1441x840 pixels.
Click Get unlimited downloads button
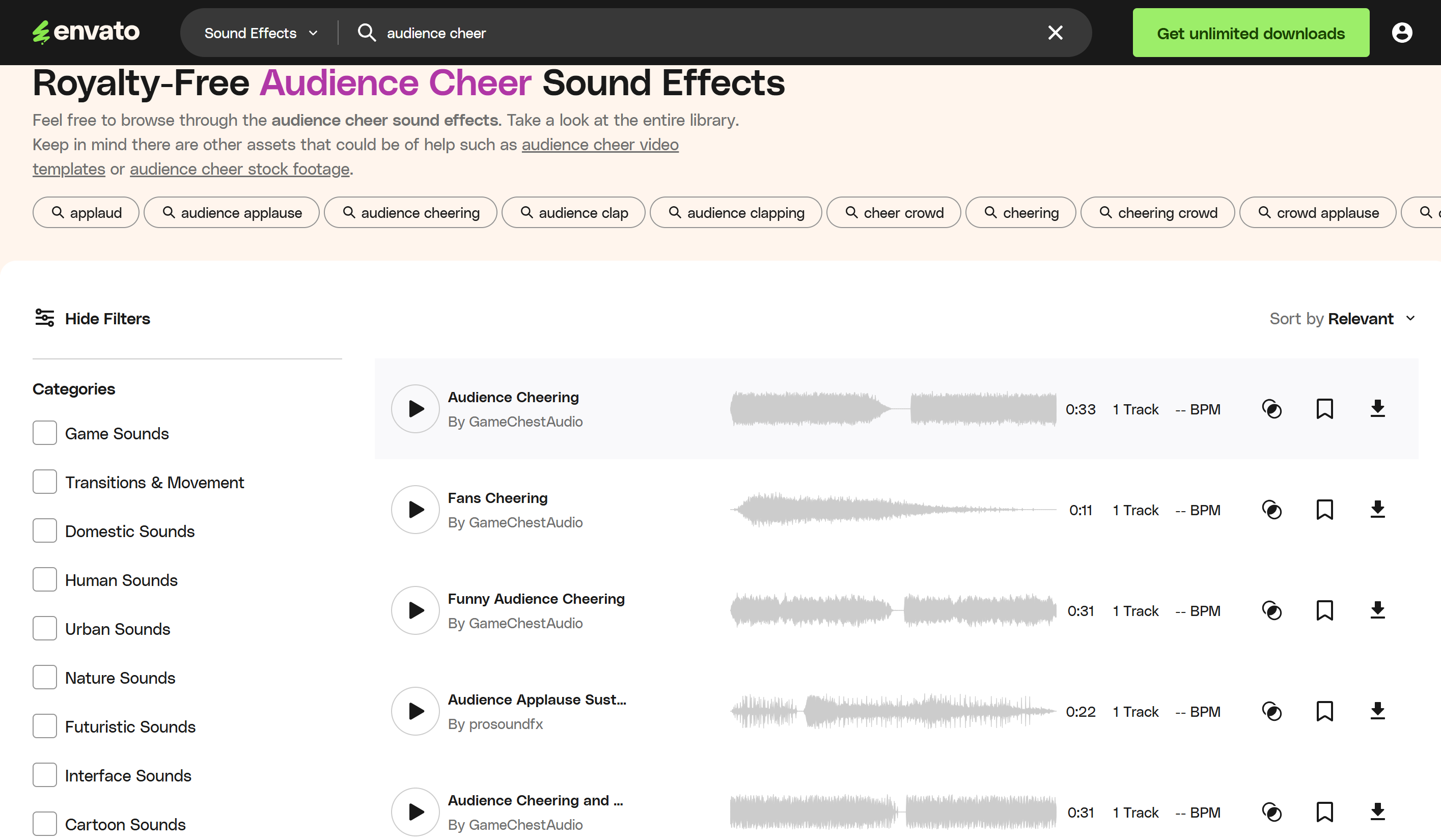tap(1250, 33)
